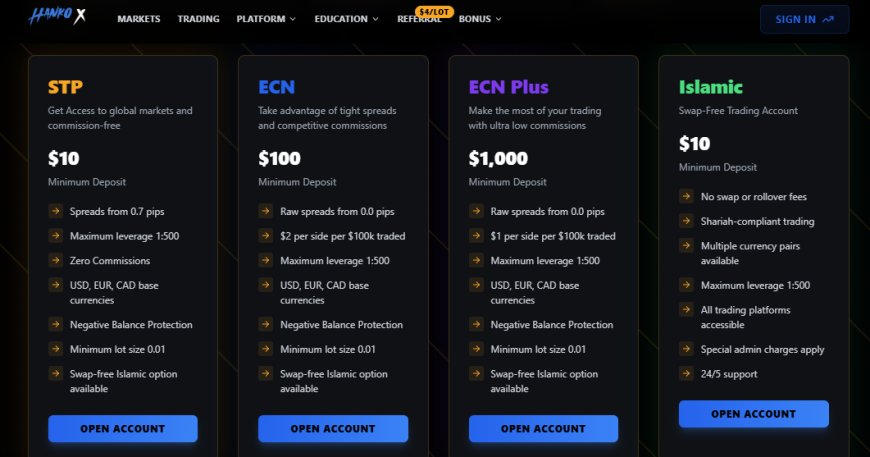The image size is (870, 457).
Task: Open the Referral page link
Action: pos(419,21)
